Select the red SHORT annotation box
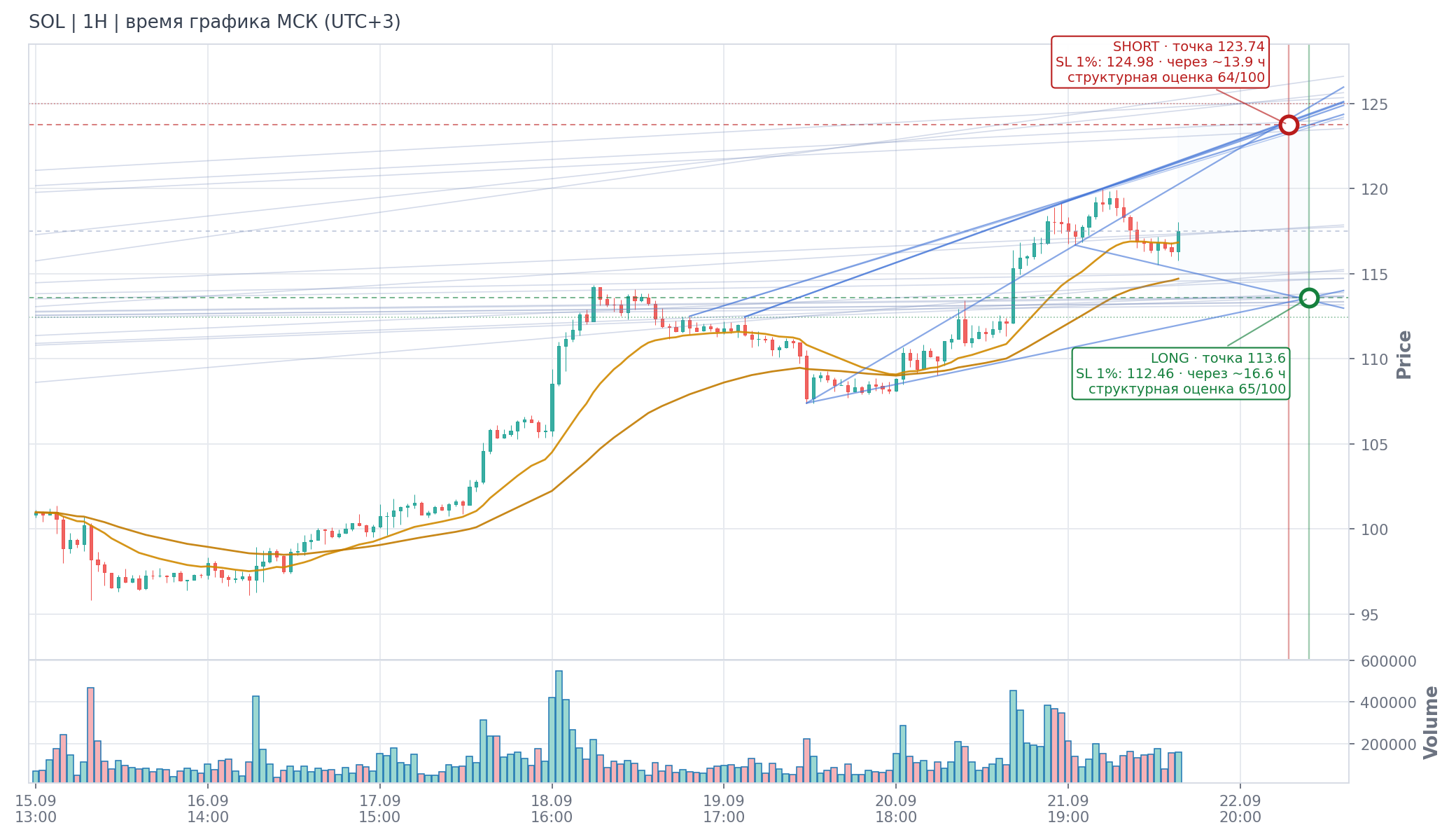 (1160, 62)
